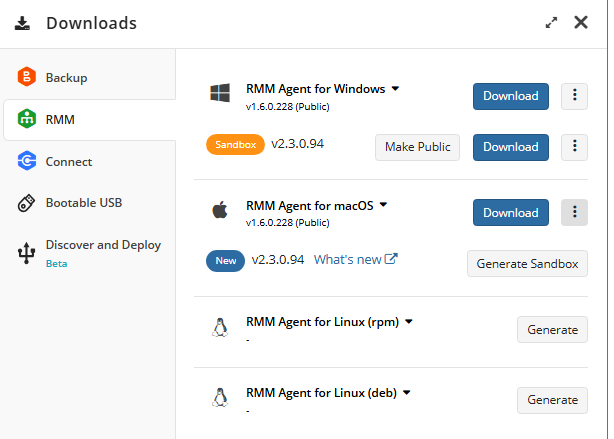Open the What's new link

tap(356, 259)
